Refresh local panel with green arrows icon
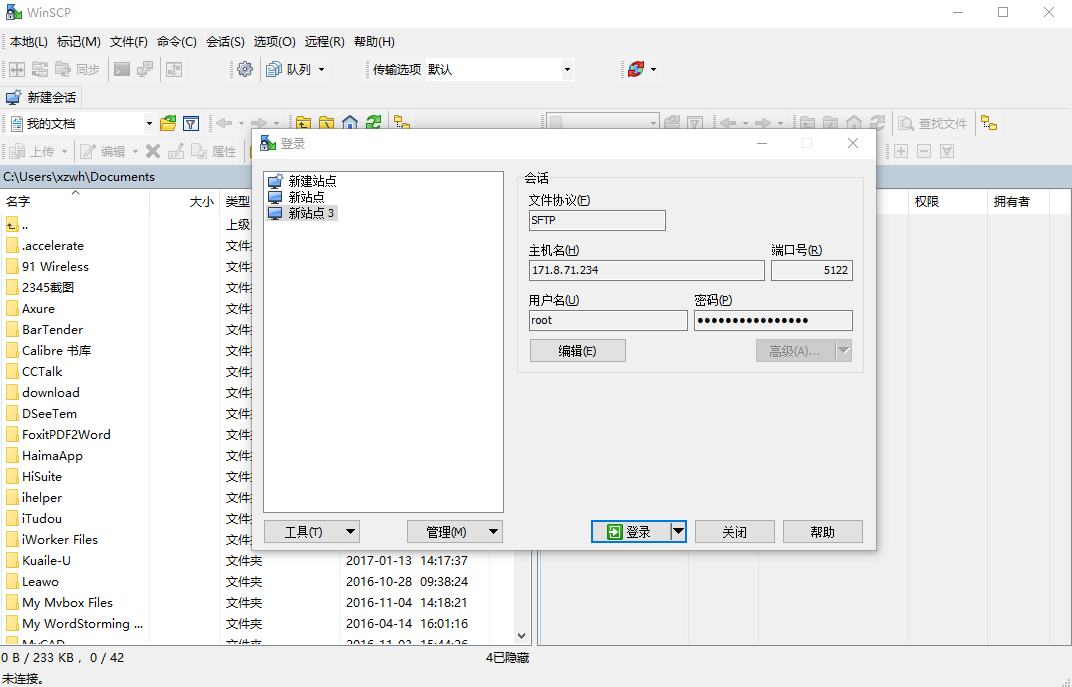Image resolution: width=1072 pixels, height=687 pixels. [373, 124]
